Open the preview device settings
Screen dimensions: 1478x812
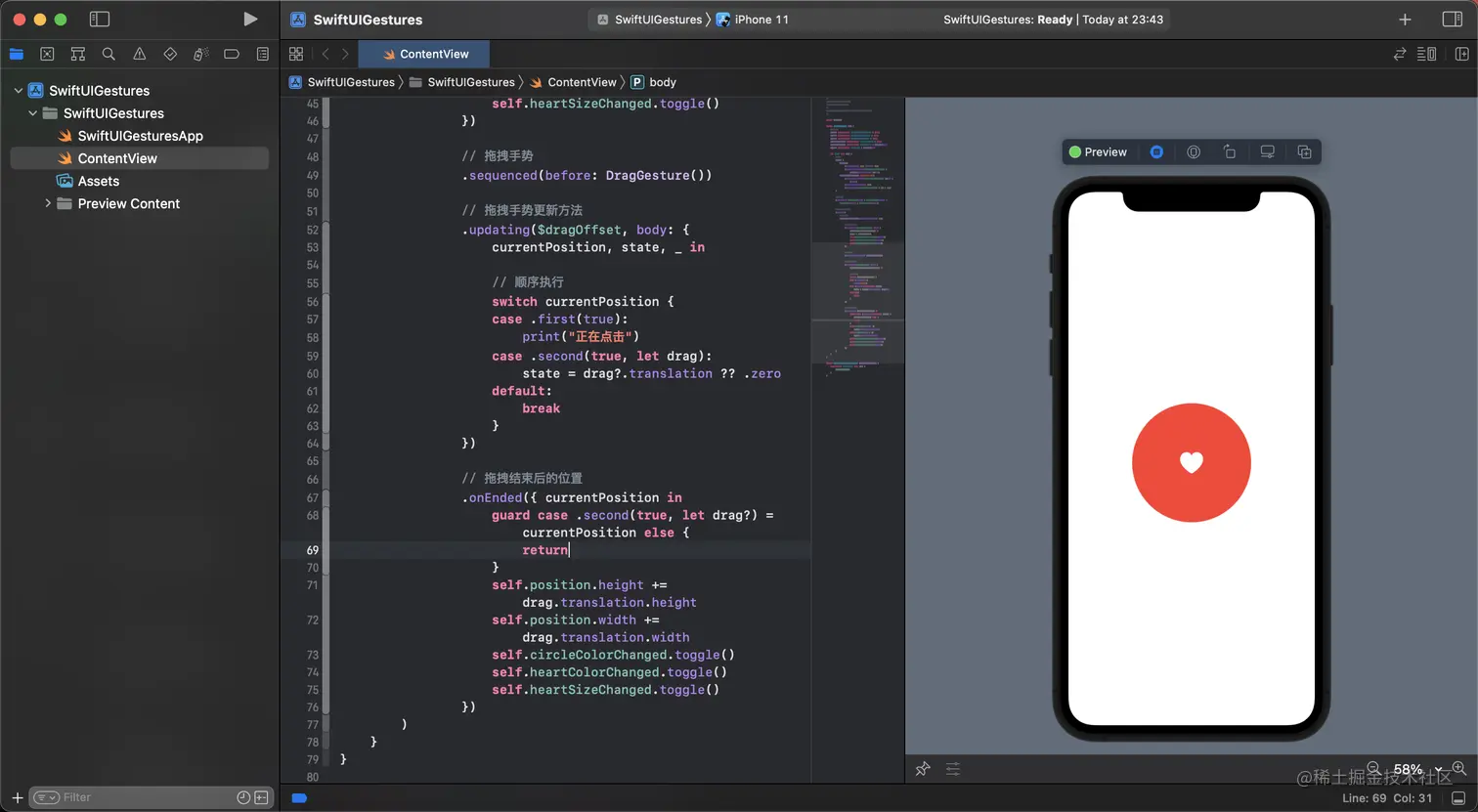click(x=1267, y=152)
